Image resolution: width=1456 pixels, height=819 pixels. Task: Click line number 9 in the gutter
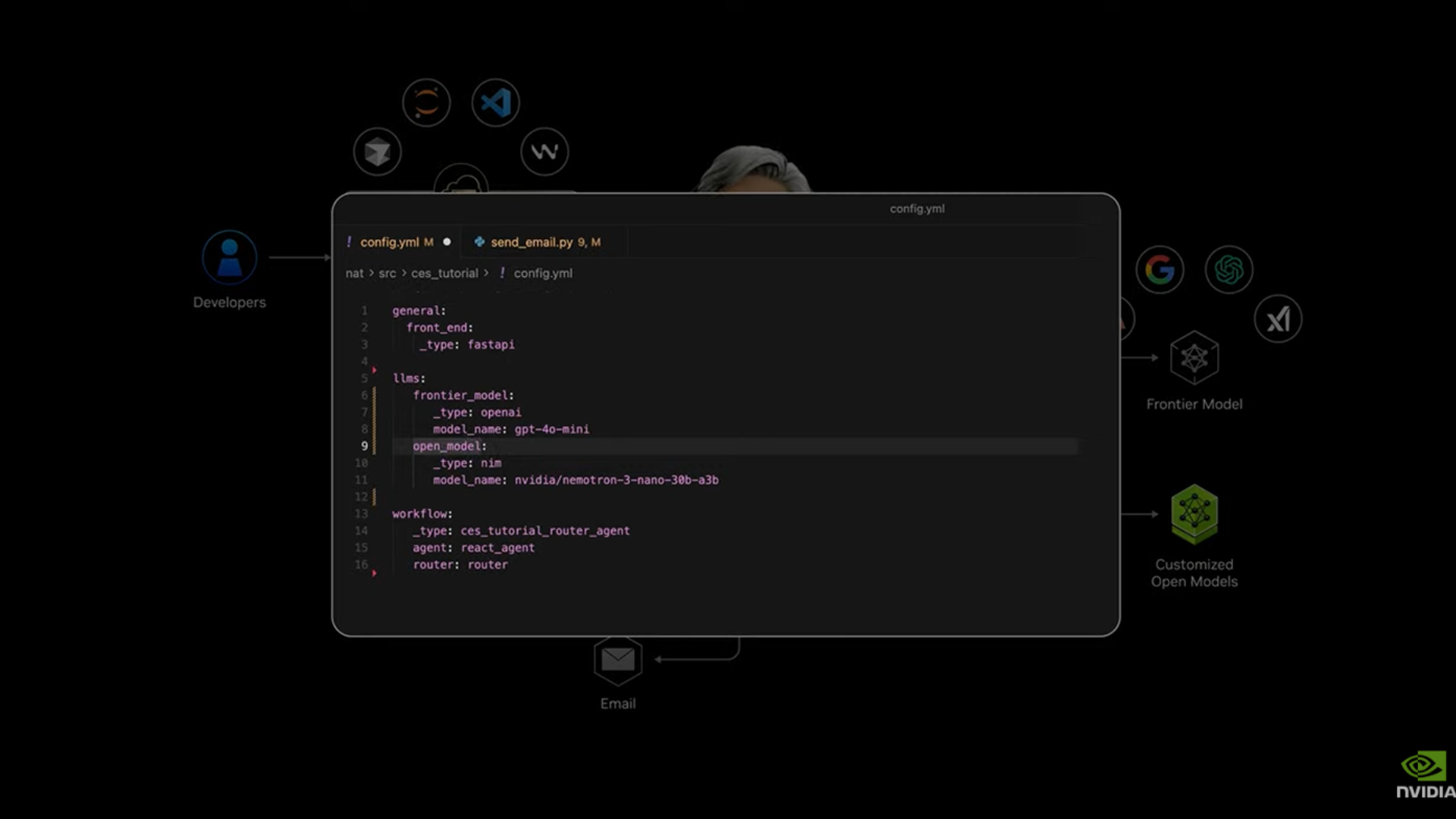(x=364, y=446)
